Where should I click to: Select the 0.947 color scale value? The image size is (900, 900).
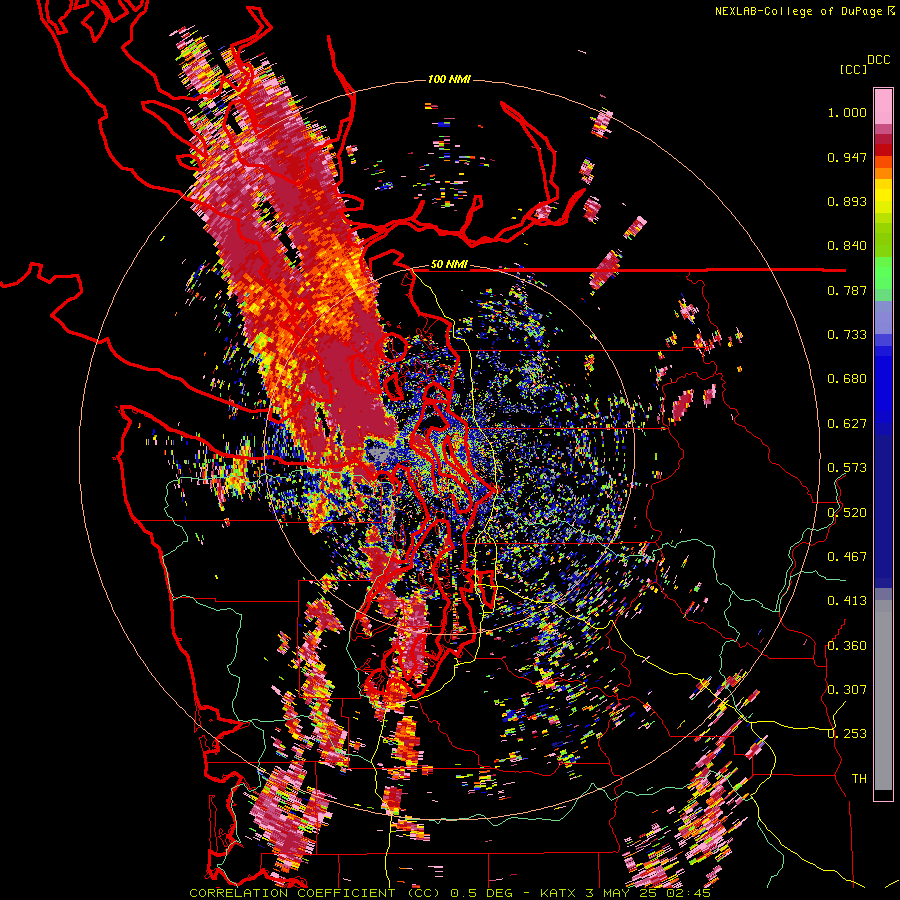click(847, 157)
